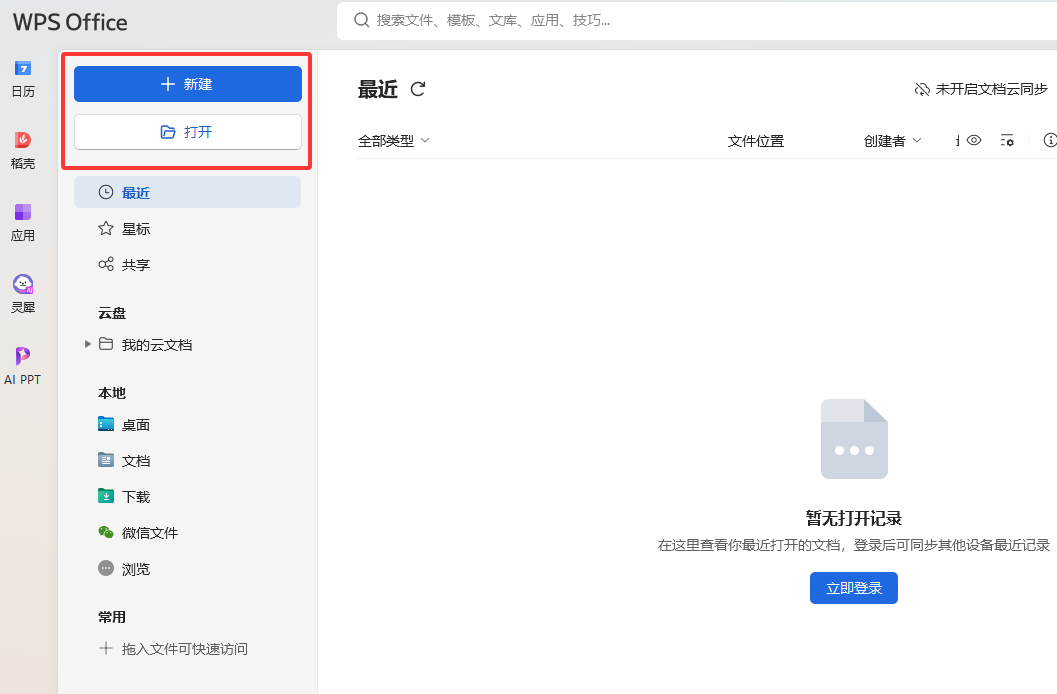
Task: Click the WPS Office title
Action: point(70,22)
